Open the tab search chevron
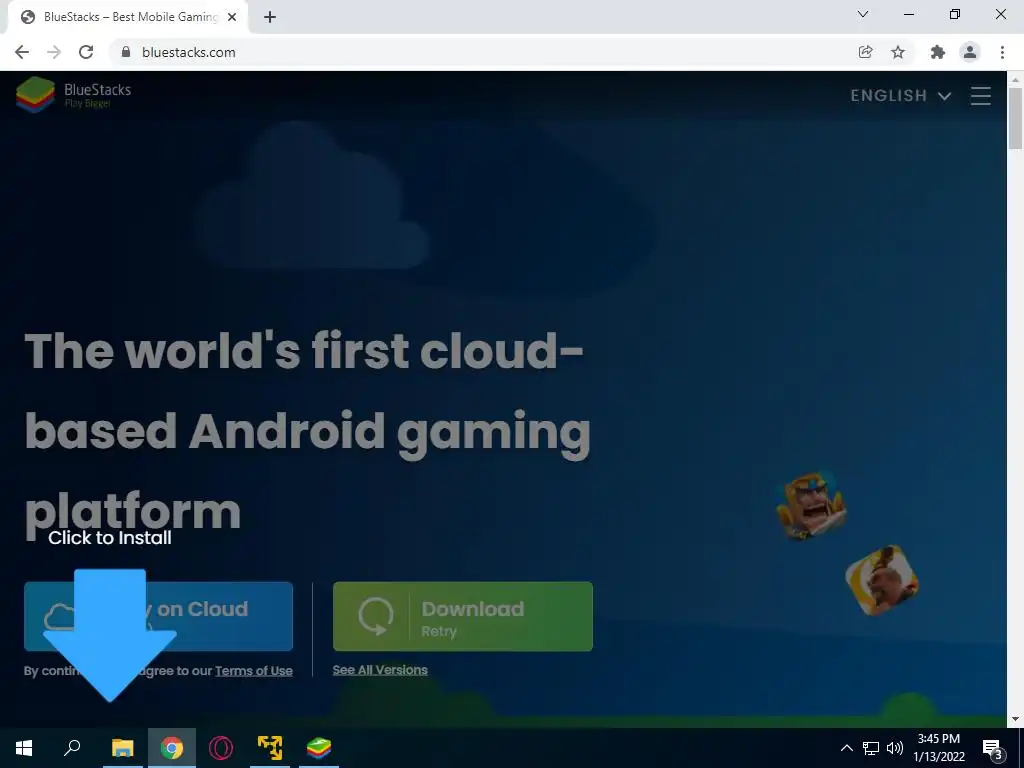This screenshot has height=768, width=1024. (x=863, y=14)
